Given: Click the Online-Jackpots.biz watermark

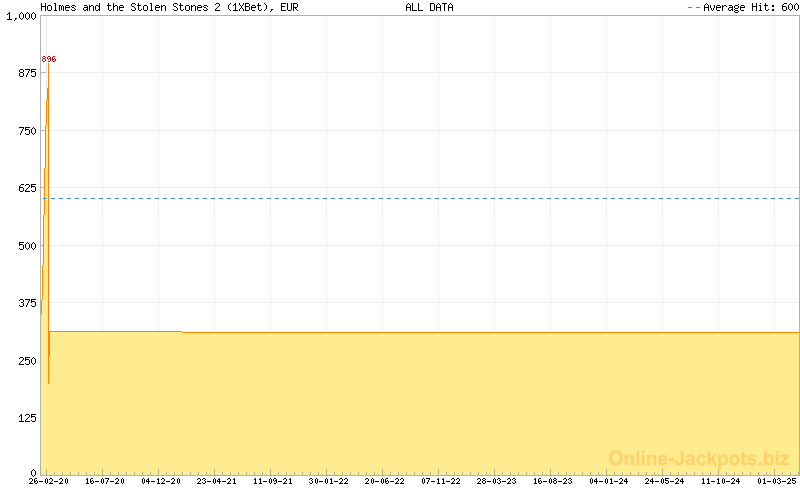Looking at the screenshot, I should pos(699,458).
